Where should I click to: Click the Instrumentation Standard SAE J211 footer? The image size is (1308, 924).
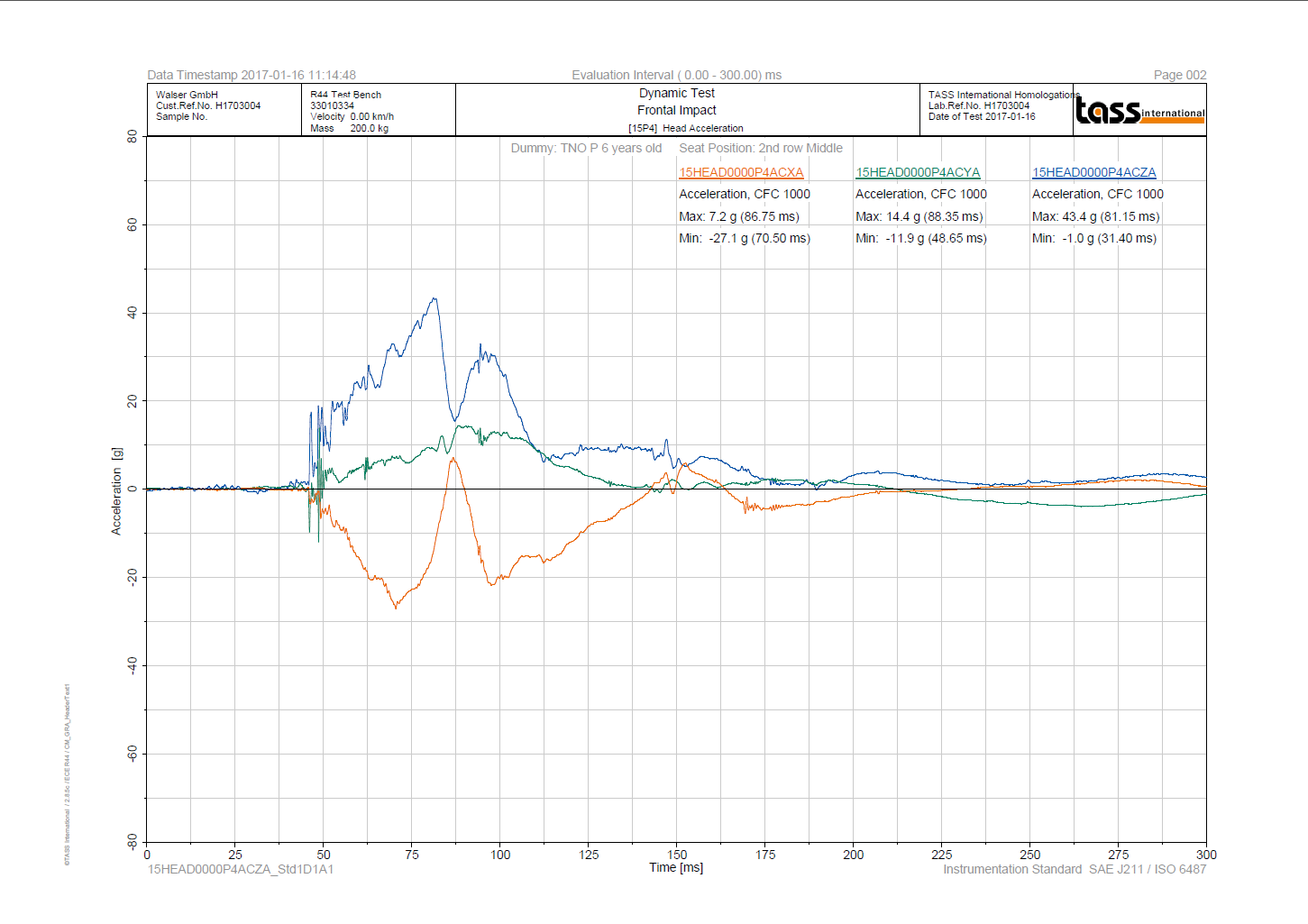[x=1075, y=869]
